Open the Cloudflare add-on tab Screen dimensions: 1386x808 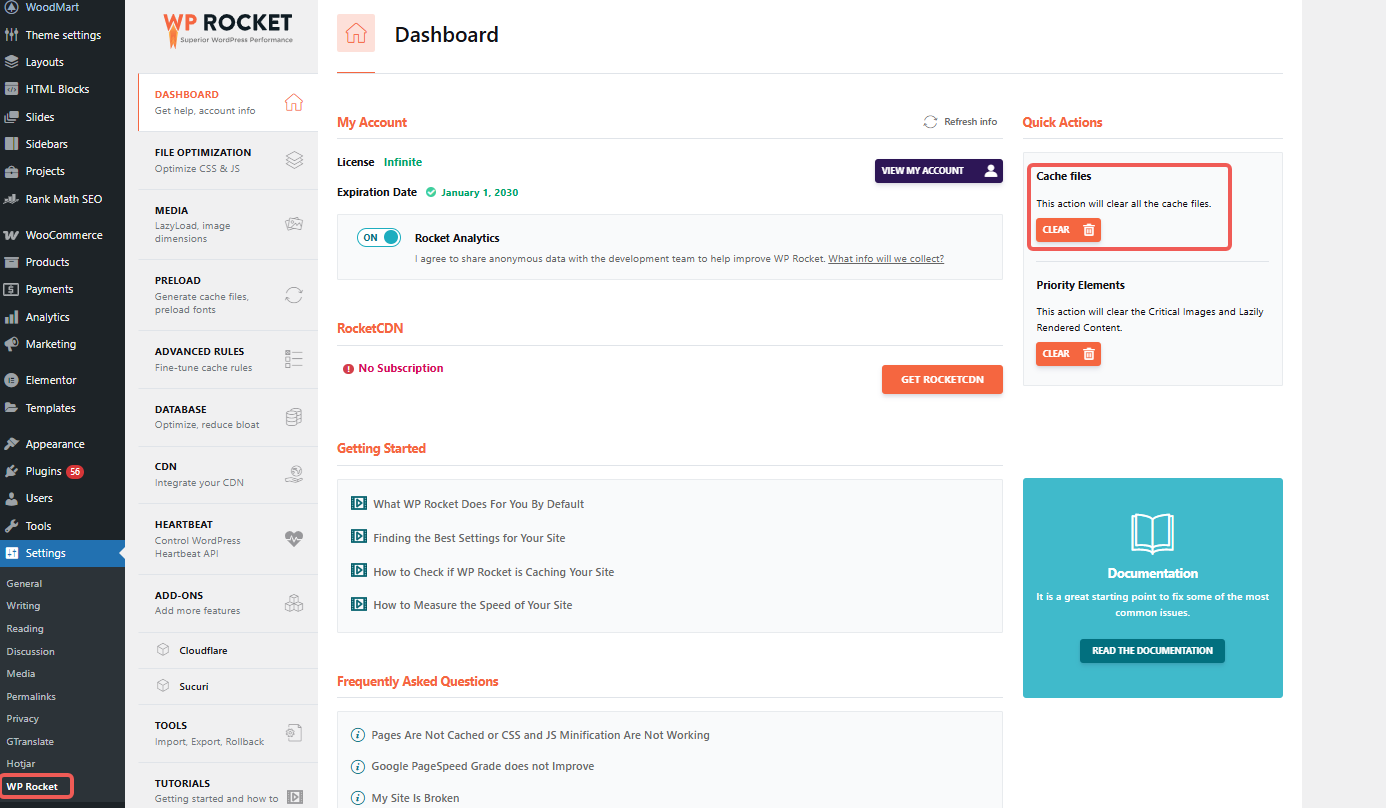228,650
